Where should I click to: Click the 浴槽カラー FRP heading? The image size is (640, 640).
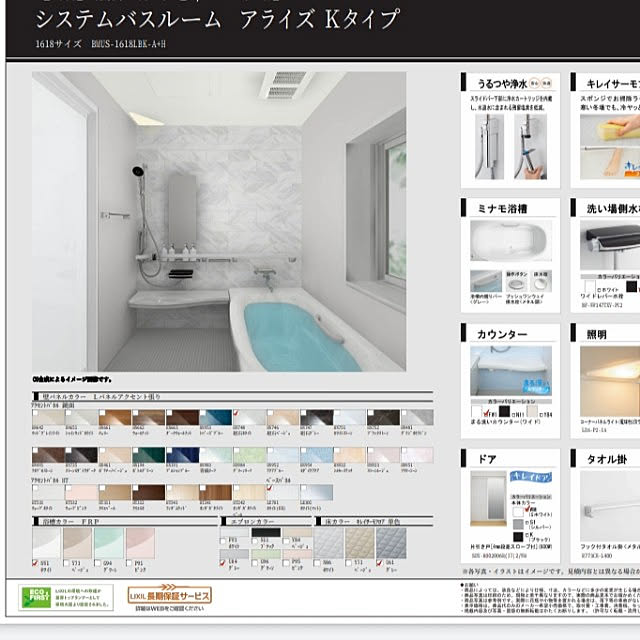tap(71, 522)
